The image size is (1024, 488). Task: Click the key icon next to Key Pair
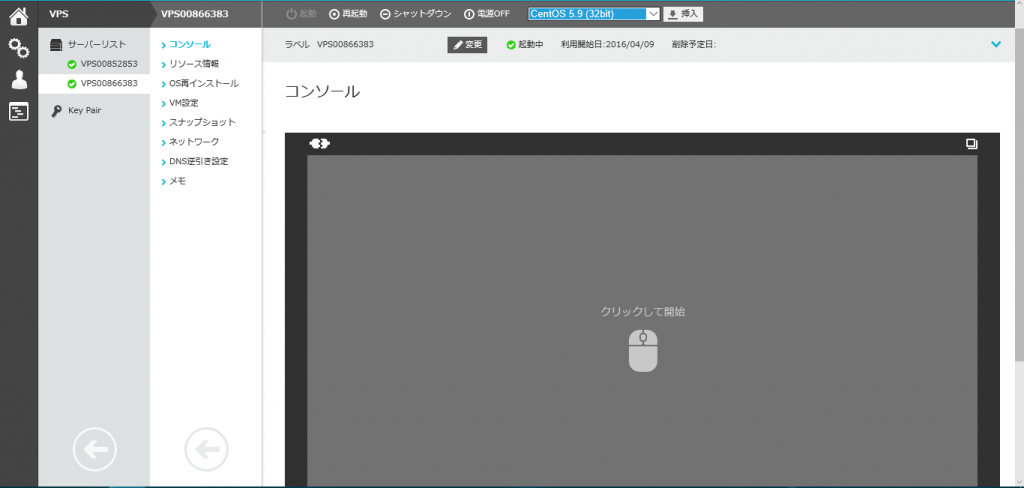point(57,110)
